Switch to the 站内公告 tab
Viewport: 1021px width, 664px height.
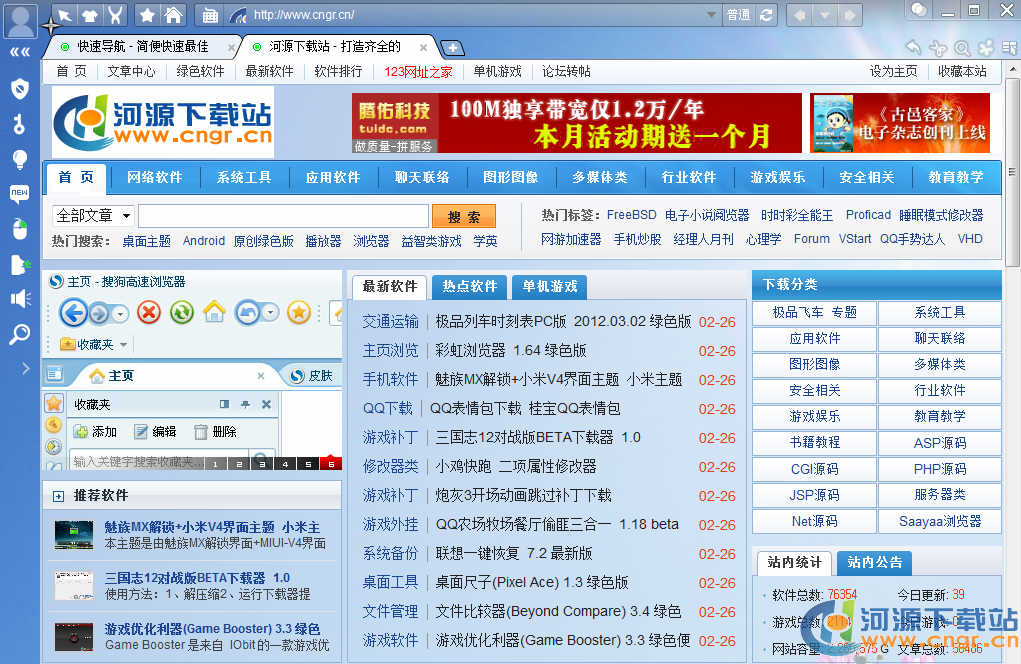pyautogui.click(x=874, y=563)
